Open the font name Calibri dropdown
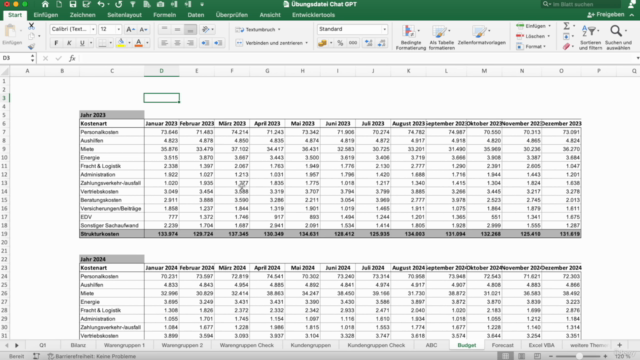The height and width of the screenshot is (360, 640). (x=93, y=29)
